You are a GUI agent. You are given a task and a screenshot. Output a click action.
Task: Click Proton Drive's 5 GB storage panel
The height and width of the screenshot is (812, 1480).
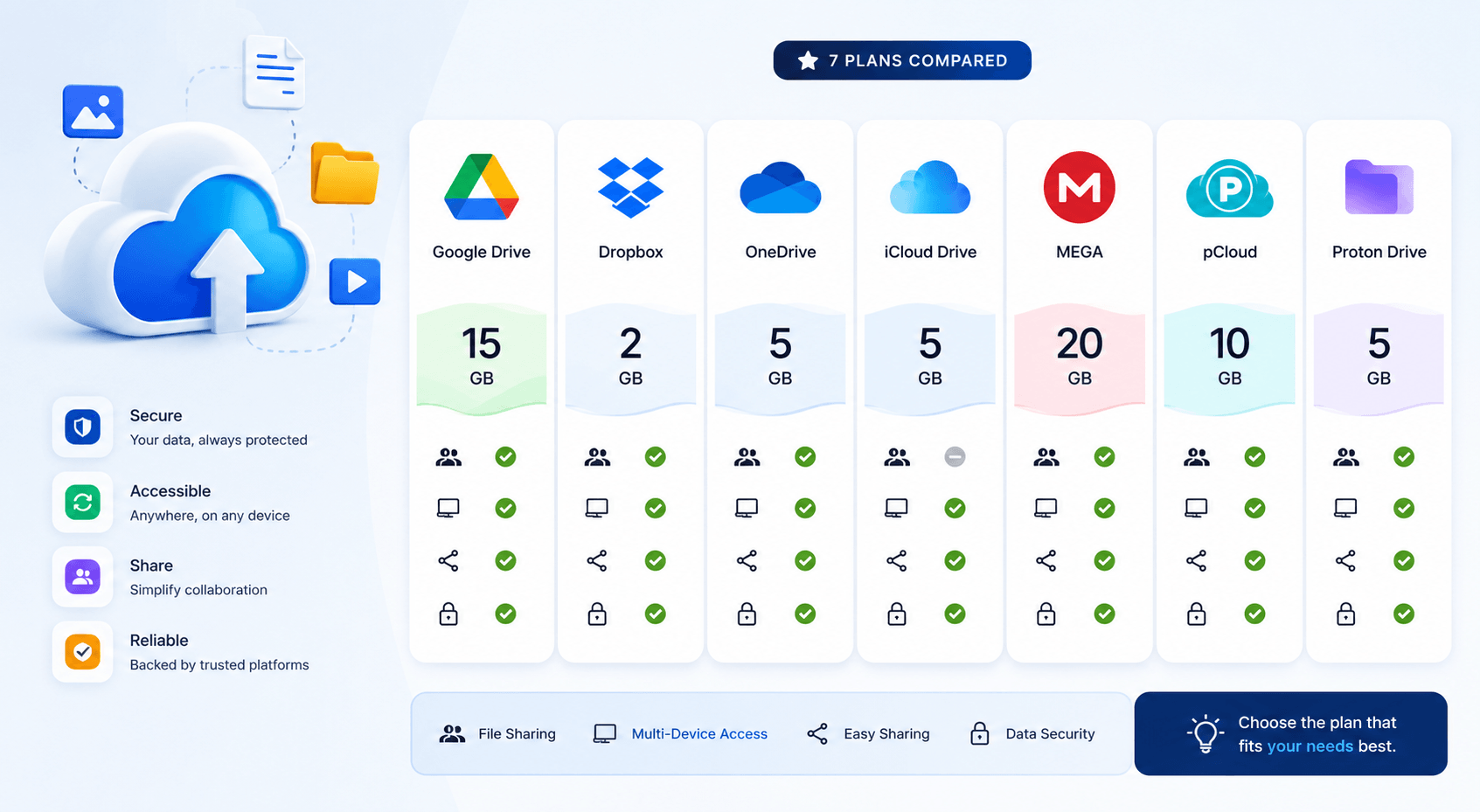pos(1379,358)
